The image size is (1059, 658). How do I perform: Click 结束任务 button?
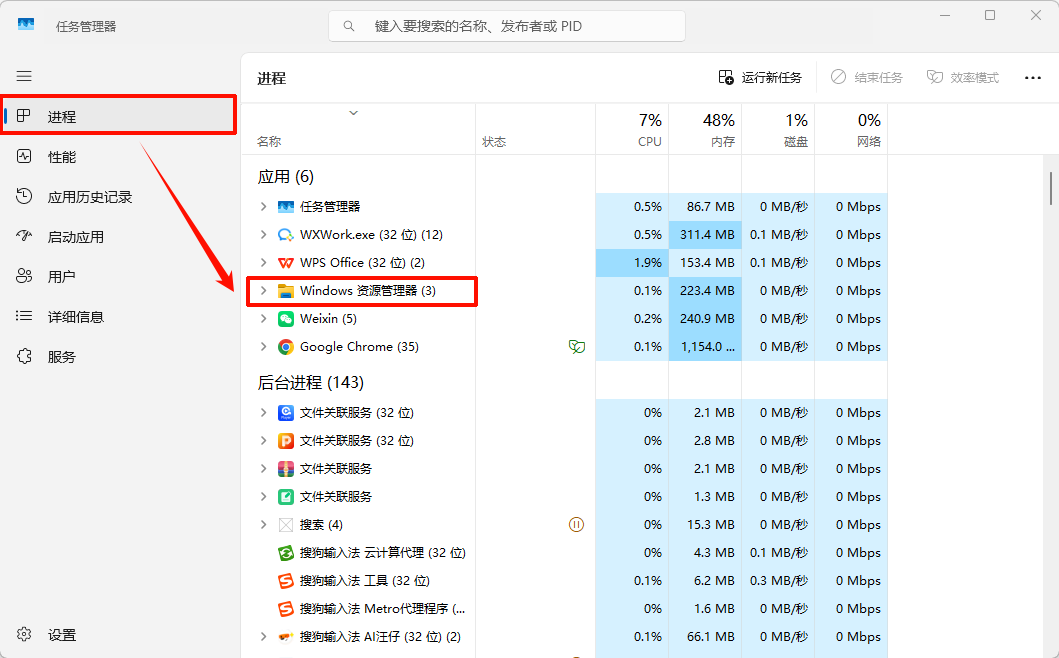(867, 78)
